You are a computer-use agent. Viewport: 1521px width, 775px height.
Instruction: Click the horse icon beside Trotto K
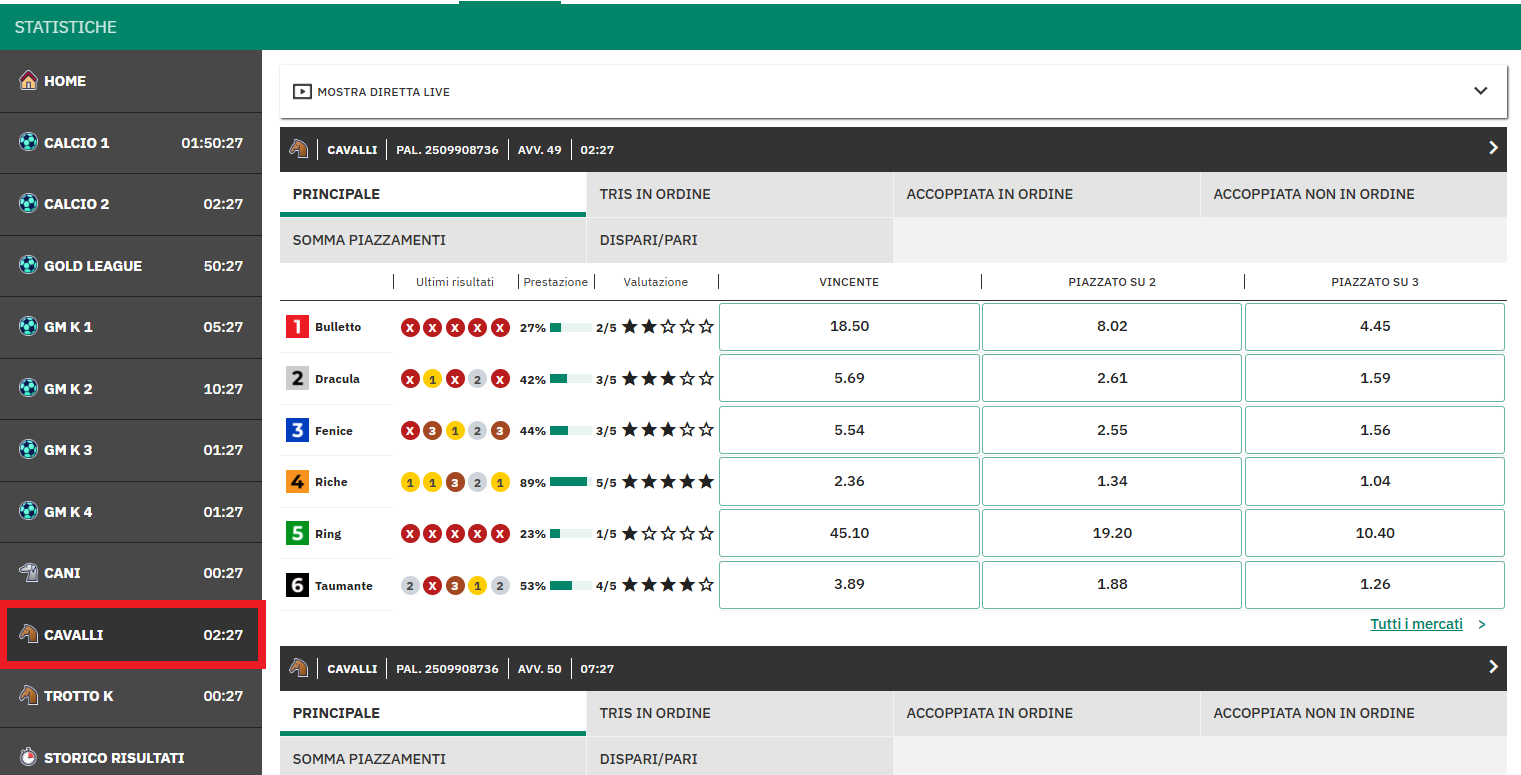click(28, 696)
